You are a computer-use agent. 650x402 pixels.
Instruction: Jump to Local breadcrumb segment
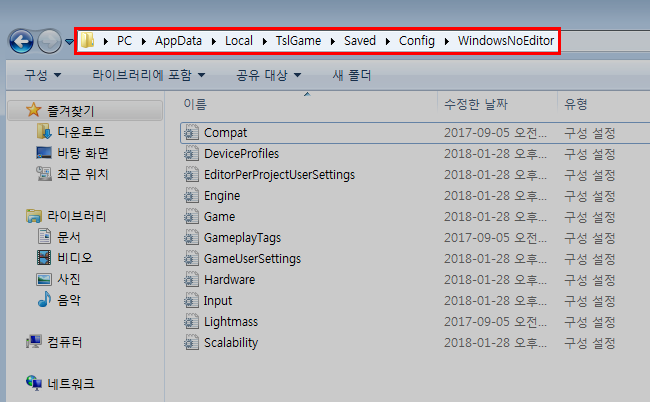point(239,41)
